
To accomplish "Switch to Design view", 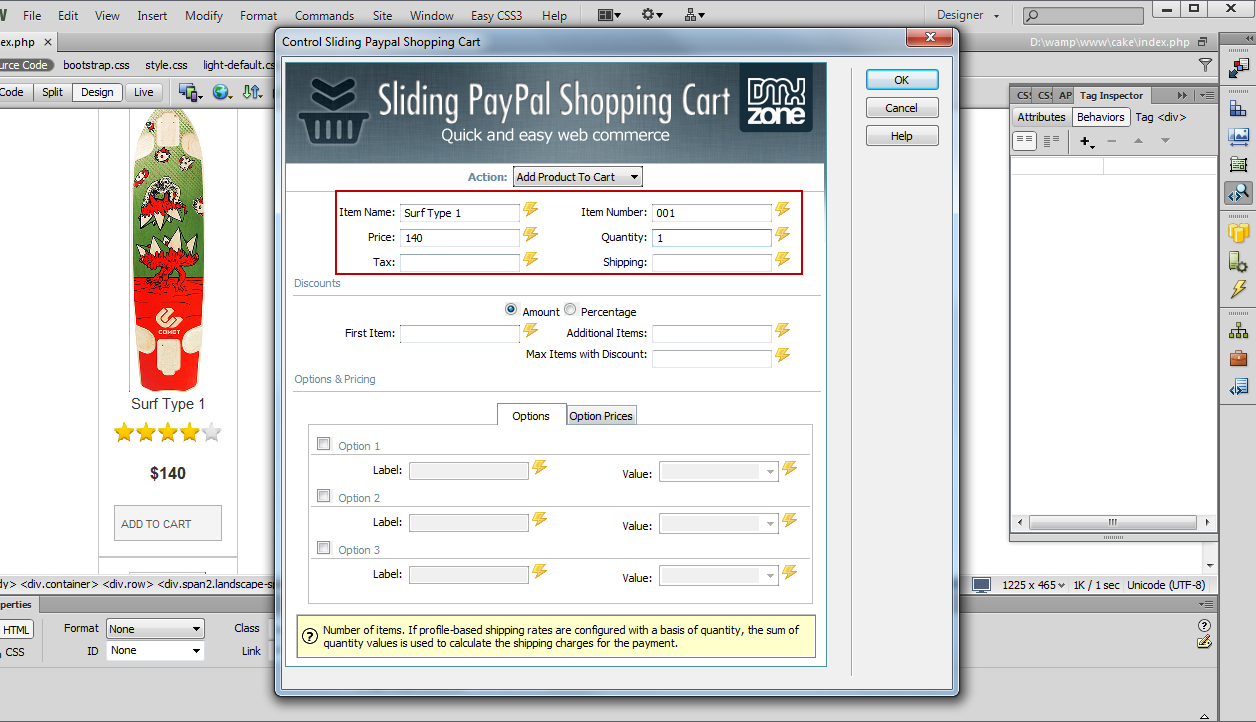I will tap(97, 92).
